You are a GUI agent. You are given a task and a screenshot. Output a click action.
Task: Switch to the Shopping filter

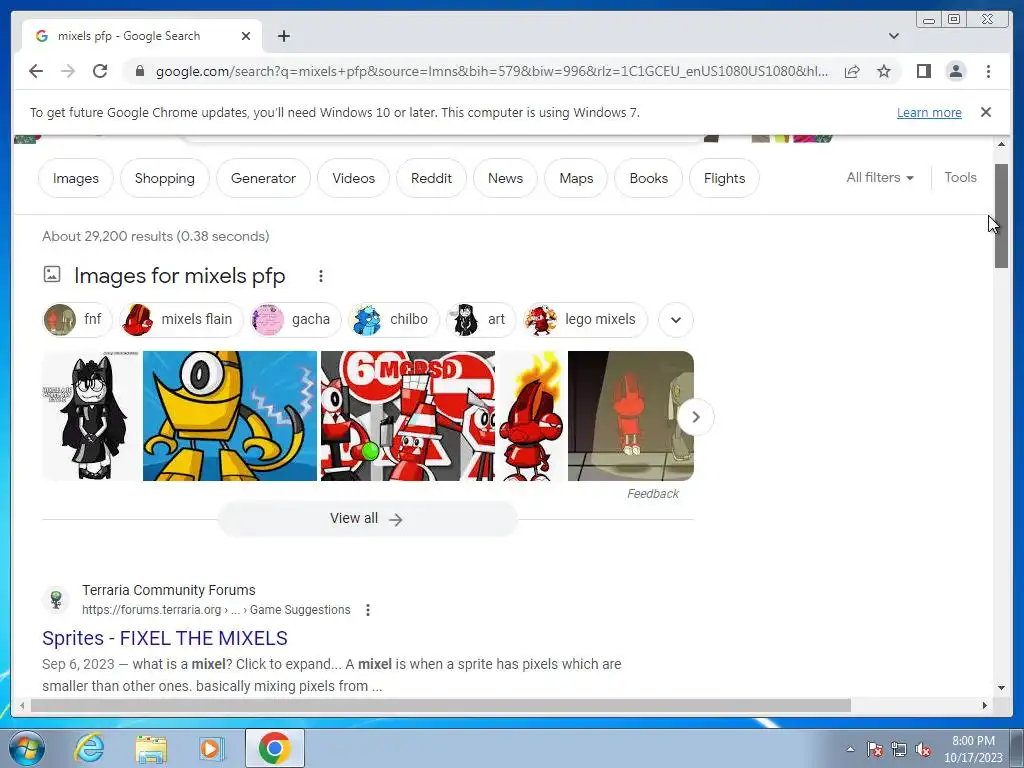click(165, 178)
